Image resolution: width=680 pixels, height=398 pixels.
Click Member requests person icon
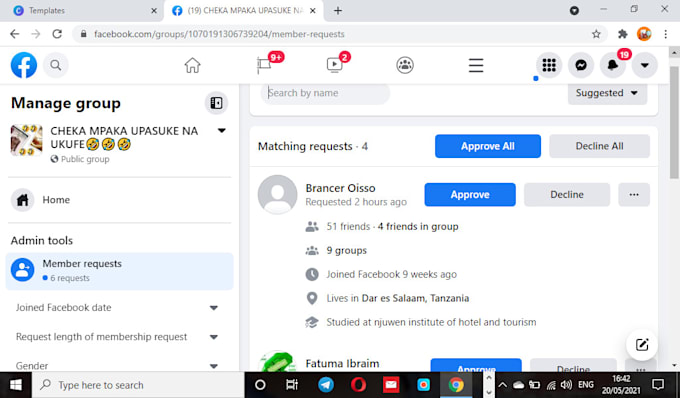23,270
